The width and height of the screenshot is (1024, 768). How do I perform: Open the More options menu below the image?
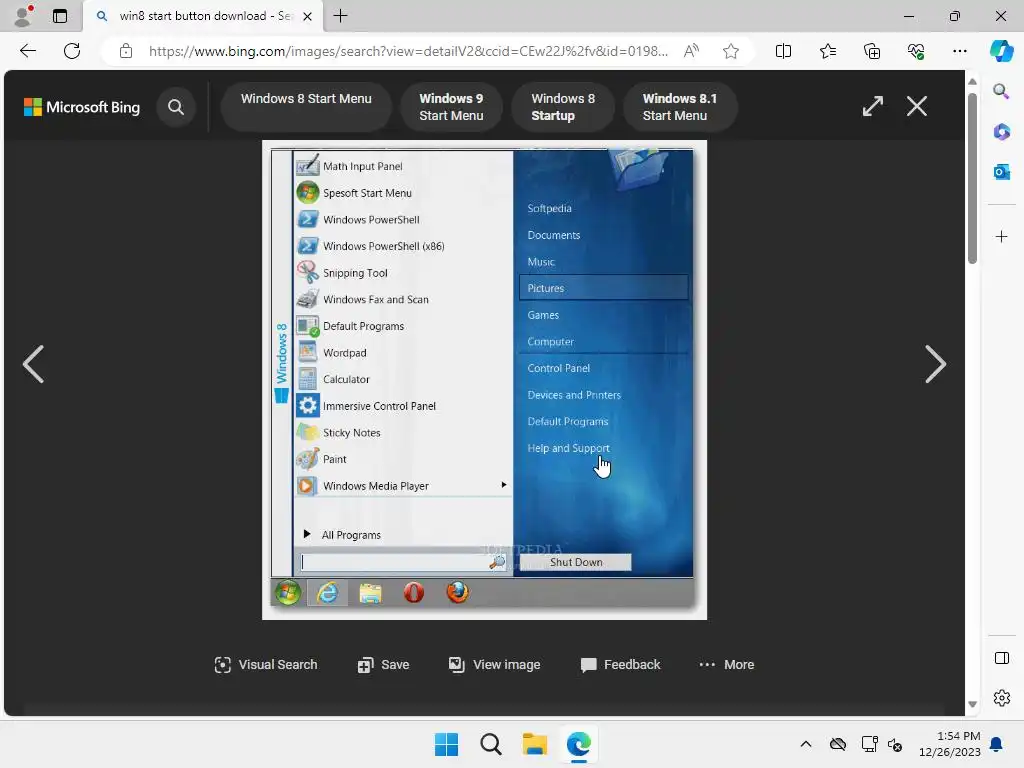point(726,665)
